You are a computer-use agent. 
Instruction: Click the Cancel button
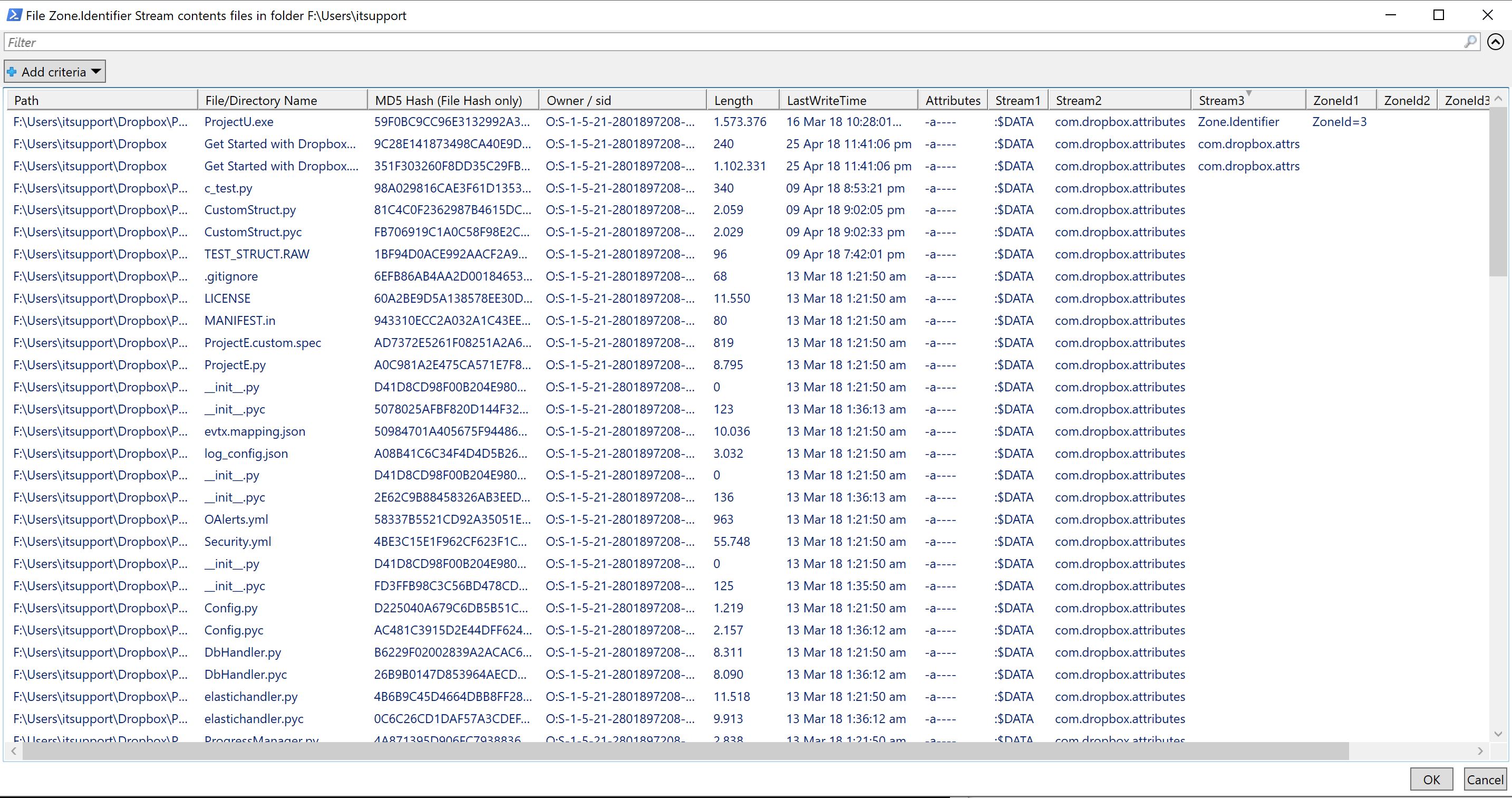tap(1485, 779)
